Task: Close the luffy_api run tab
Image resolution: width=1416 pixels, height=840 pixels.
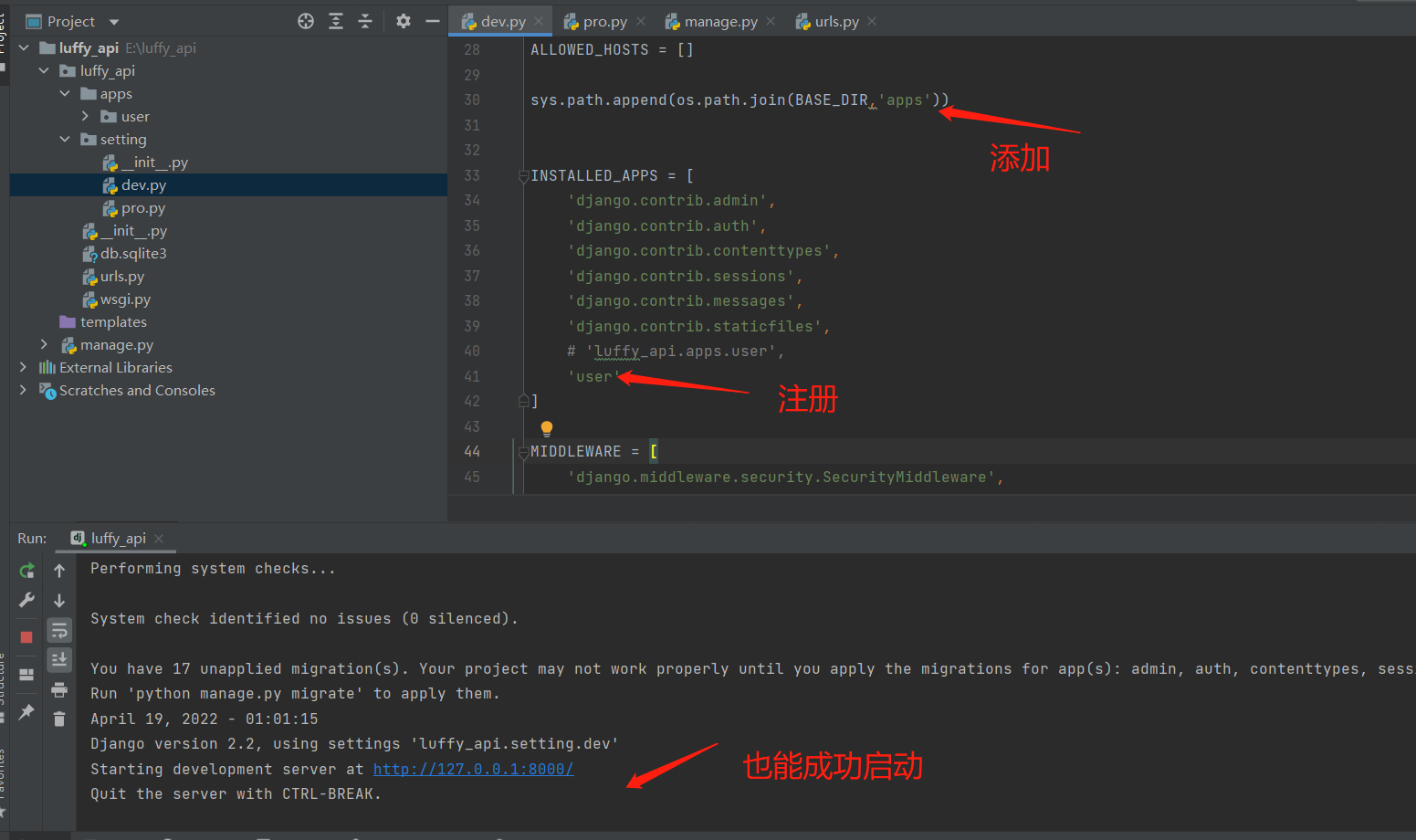Action: (159, 539)
